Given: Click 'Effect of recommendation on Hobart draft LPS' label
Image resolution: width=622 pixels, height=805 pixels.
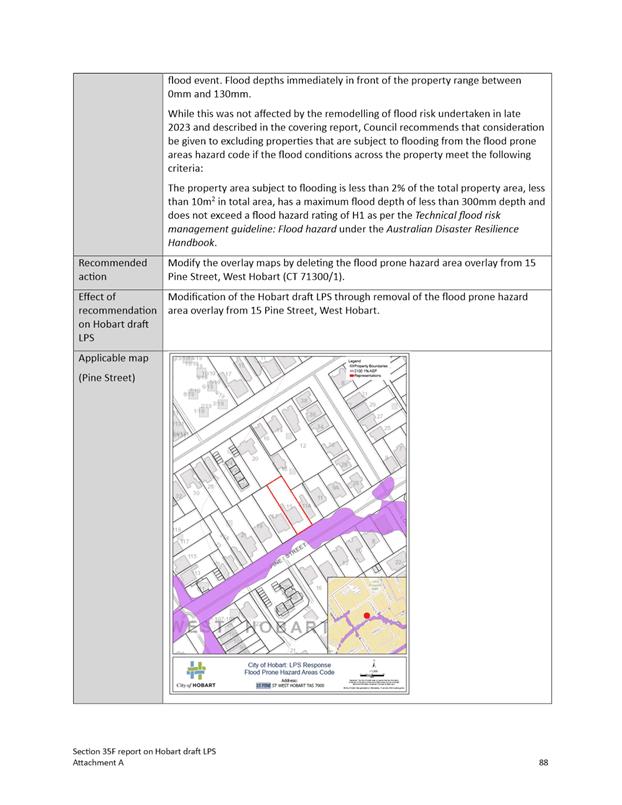Looking at the screenshot, I should (x=117, y=317).
